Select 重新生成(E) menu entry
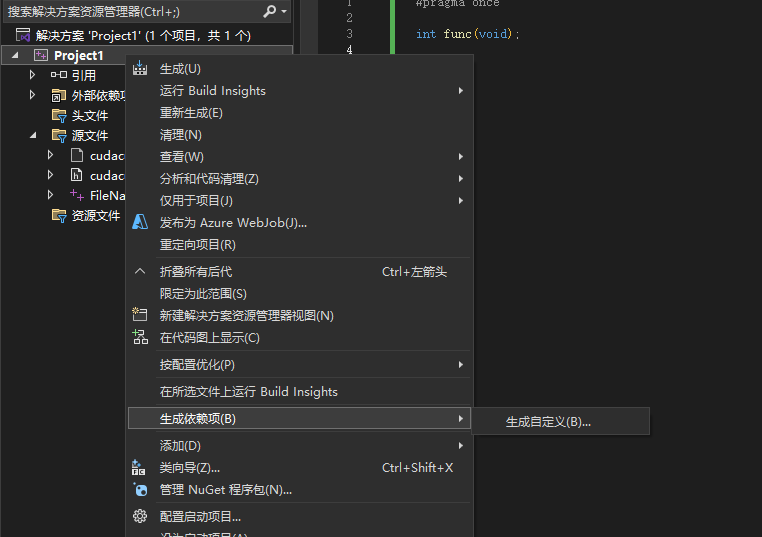This screenshot has width=762, height=537. coord(299,113)
